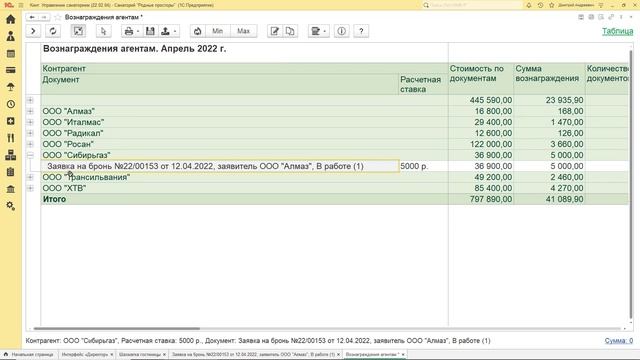Click the horizontal scrollbar thumb
The image size is (640, 360).
pos(117,328)
